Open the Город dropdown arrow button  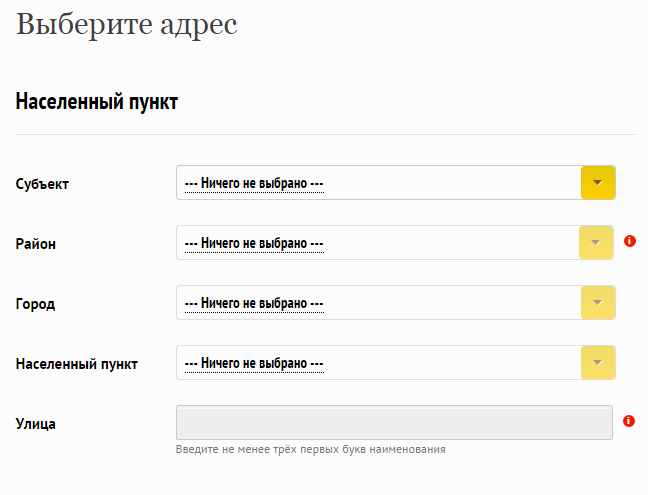point(598,302)
